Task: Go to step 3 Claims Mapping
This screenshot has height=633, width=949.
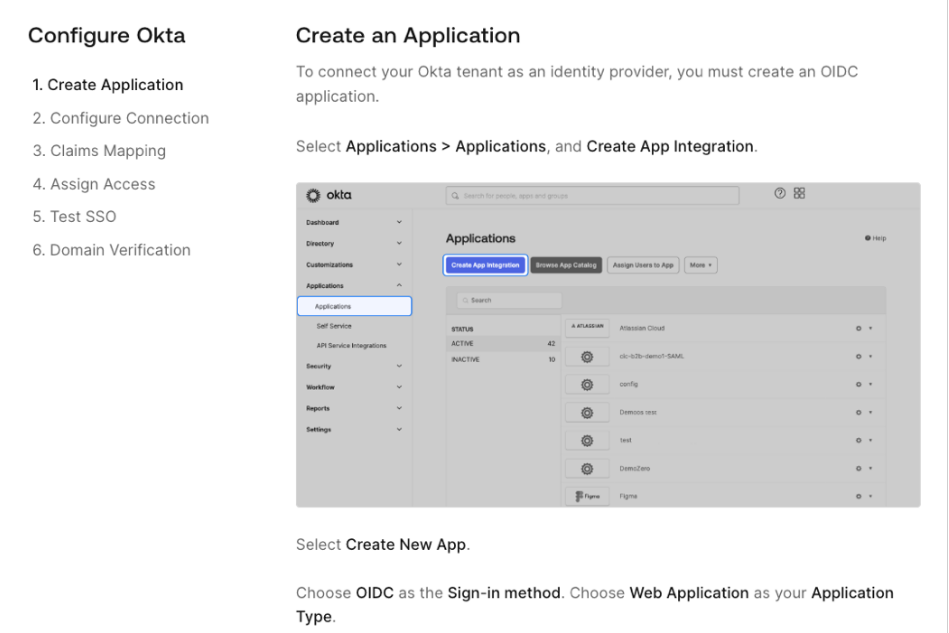Action: pyautogui.click(x=99, y=151)
